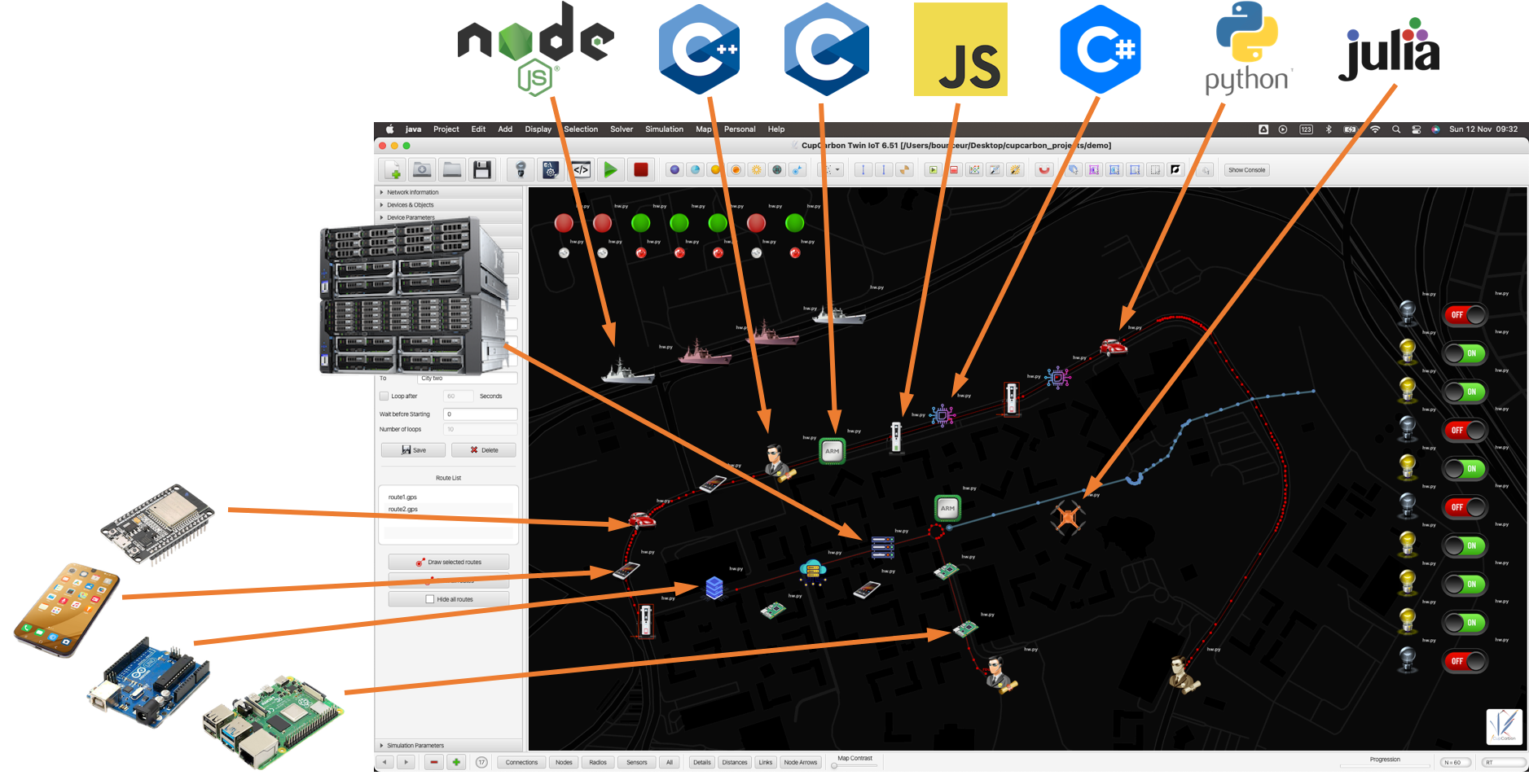Expand the Simulation Parameters section
Viewport: 1529px width, 784px height.
pyautogui.click(x=415, y=745)
